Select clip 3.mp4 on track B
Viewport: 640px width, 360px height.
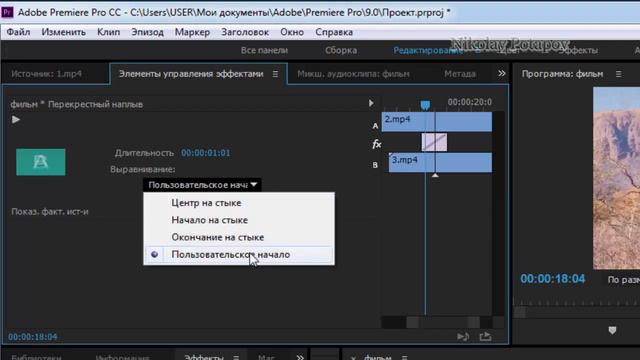[440, 162]
